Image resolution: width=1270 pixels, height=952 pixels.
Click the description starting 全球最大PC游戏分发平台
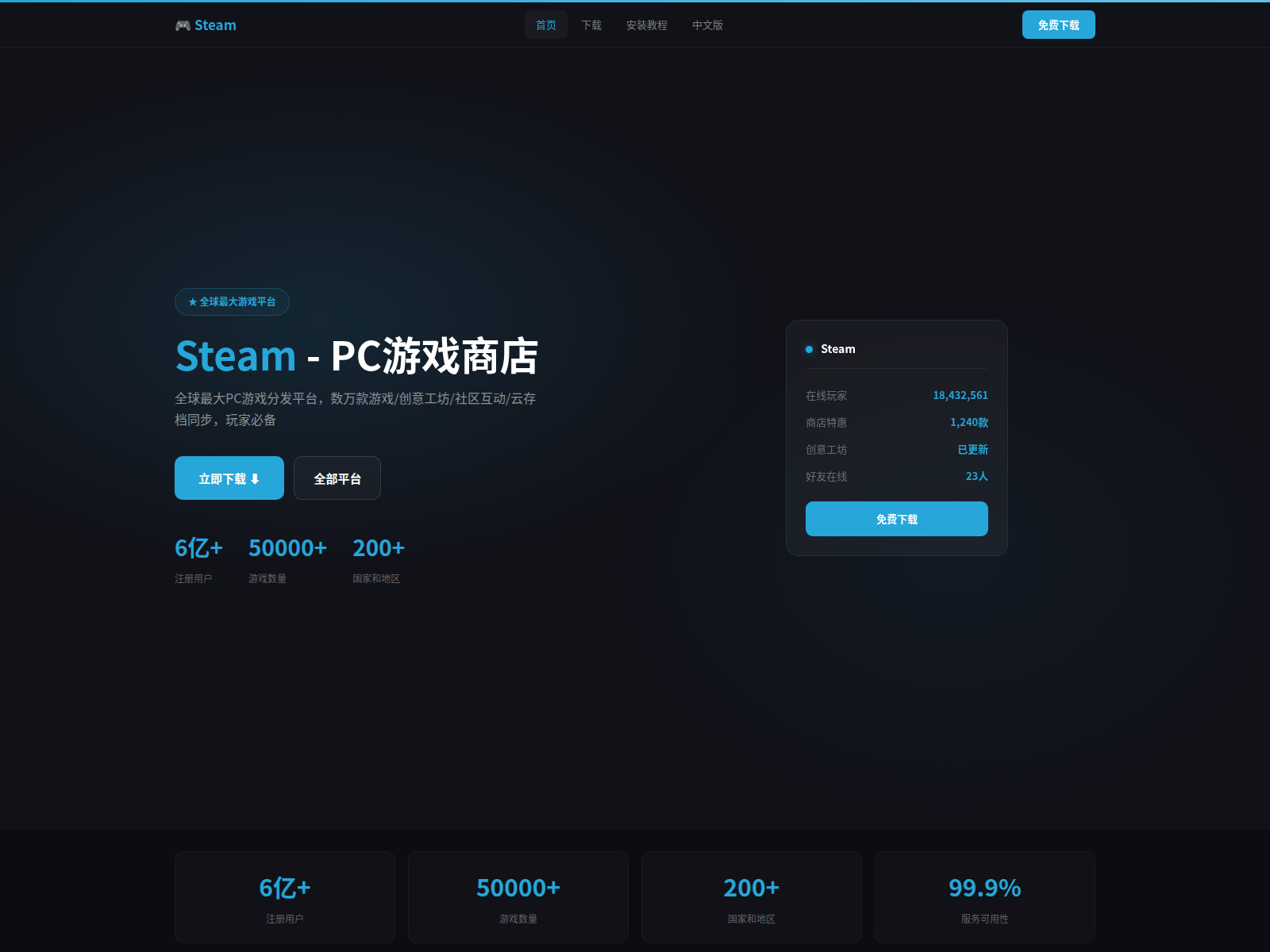coord(356,409)
